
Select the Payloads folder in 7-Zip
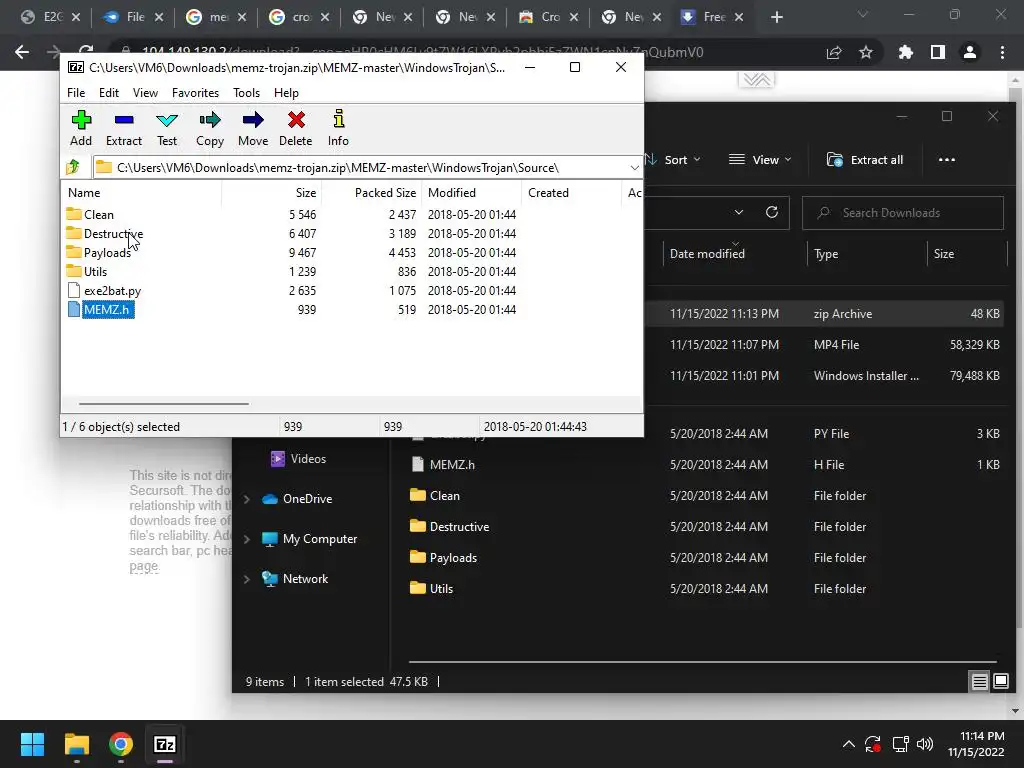[x=107, y=252]
